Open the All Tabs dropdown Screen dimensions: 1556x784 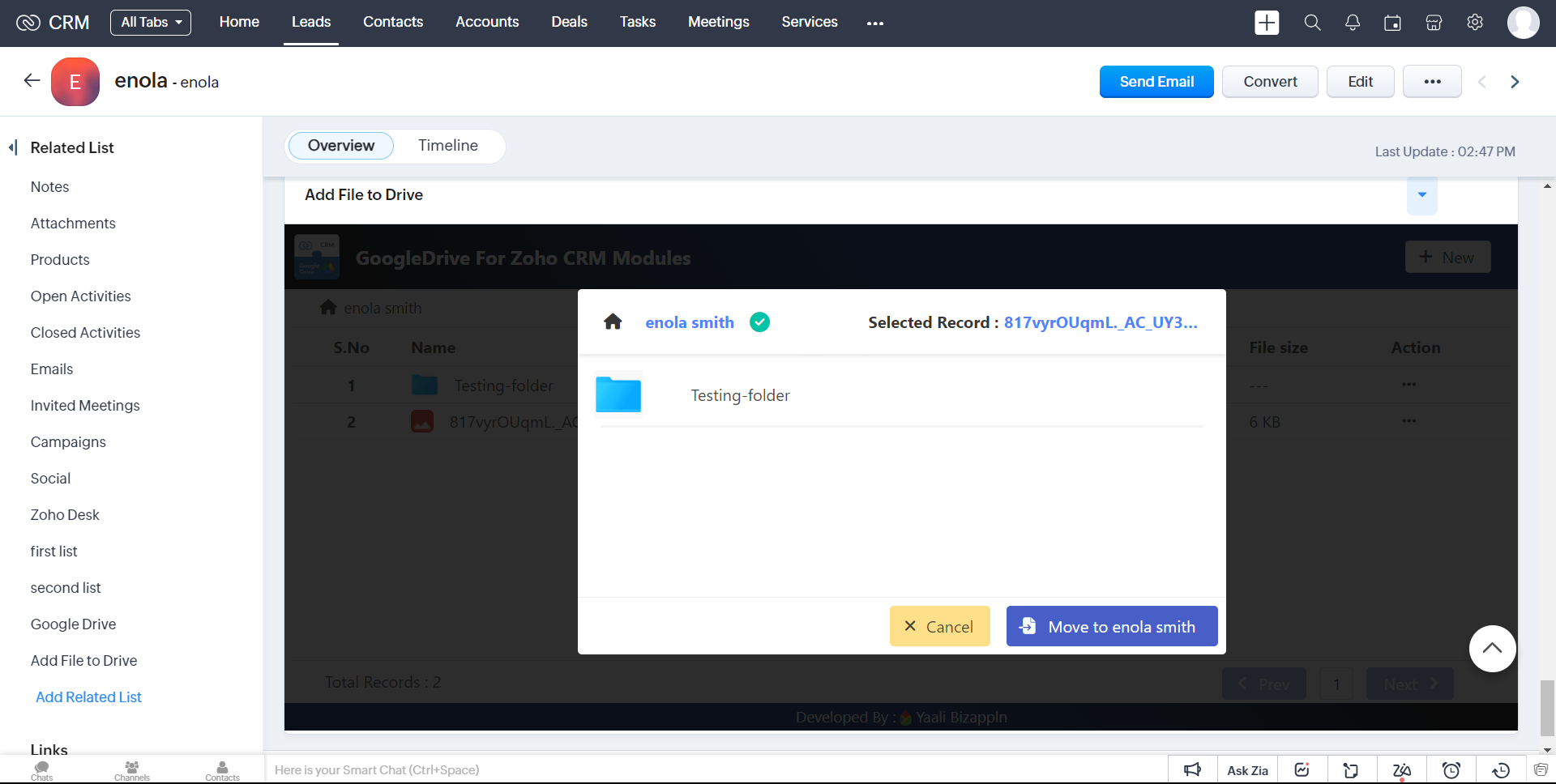(151, 23)
